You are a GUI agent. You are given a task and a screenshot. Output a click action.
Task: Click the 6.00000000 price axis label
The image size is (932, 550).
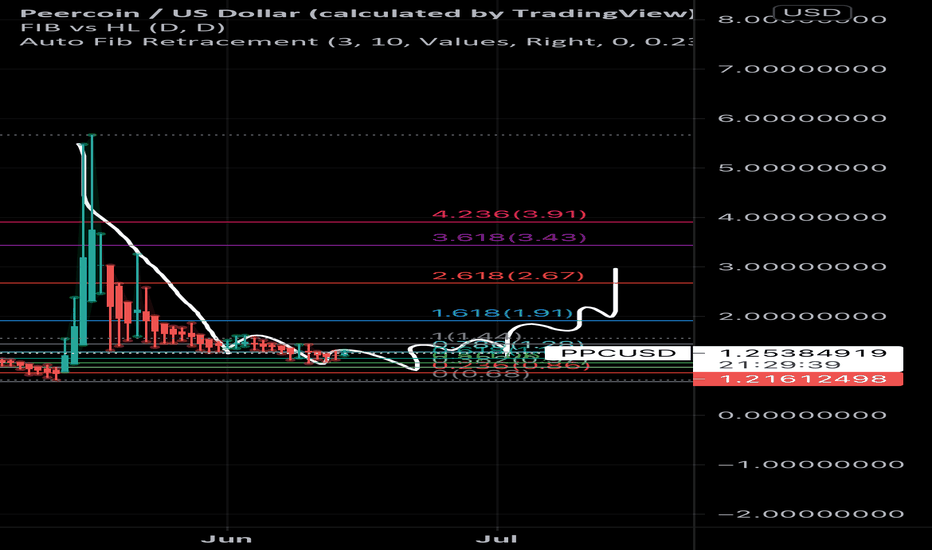click(x=802, y=118)
